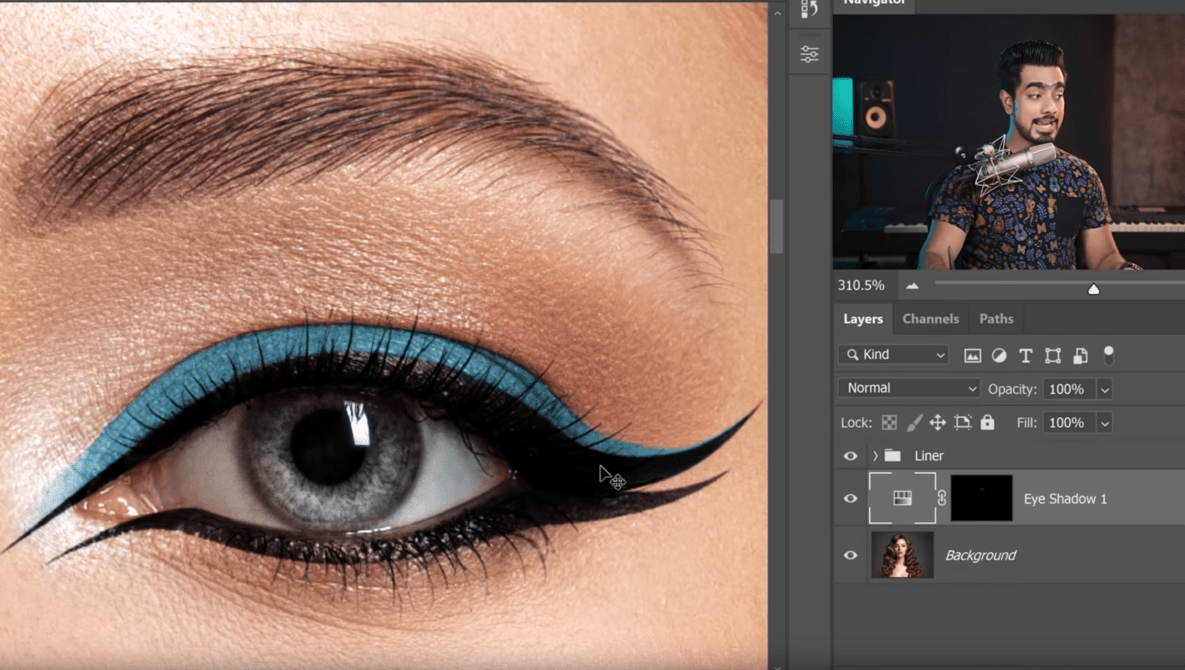
Task: Click the Navigator zoom slider handle
Action: (x=1093, y=288)
